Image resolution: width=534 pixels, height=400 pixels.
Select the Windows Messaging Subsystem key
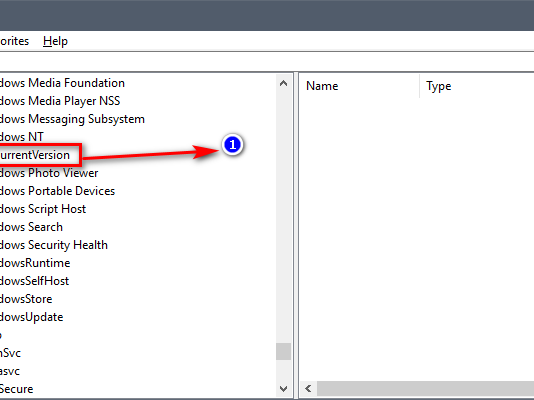72,119
